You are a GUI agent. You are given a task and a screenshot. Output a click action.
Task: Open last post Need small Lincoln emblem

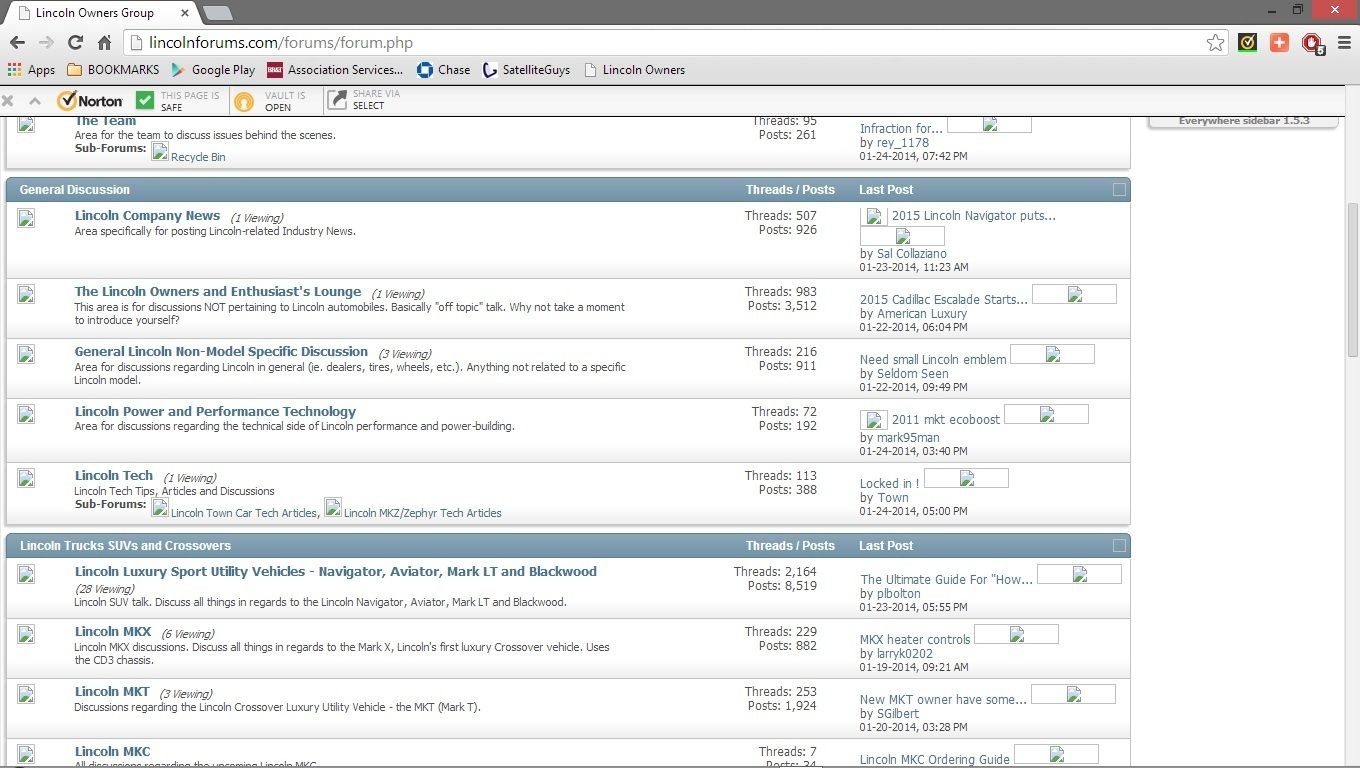click(933, 359)
